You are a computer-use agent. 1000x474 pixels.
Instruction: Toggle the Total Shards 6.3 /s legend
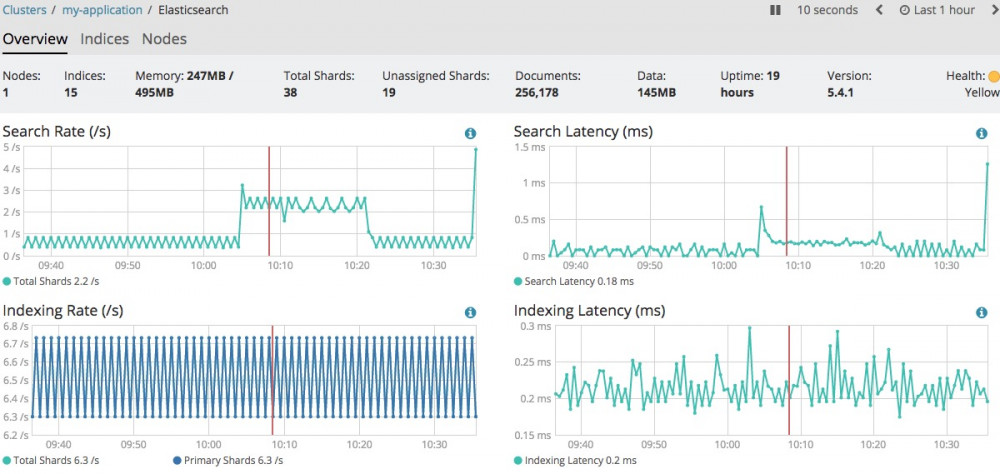[x=51, y=460]
